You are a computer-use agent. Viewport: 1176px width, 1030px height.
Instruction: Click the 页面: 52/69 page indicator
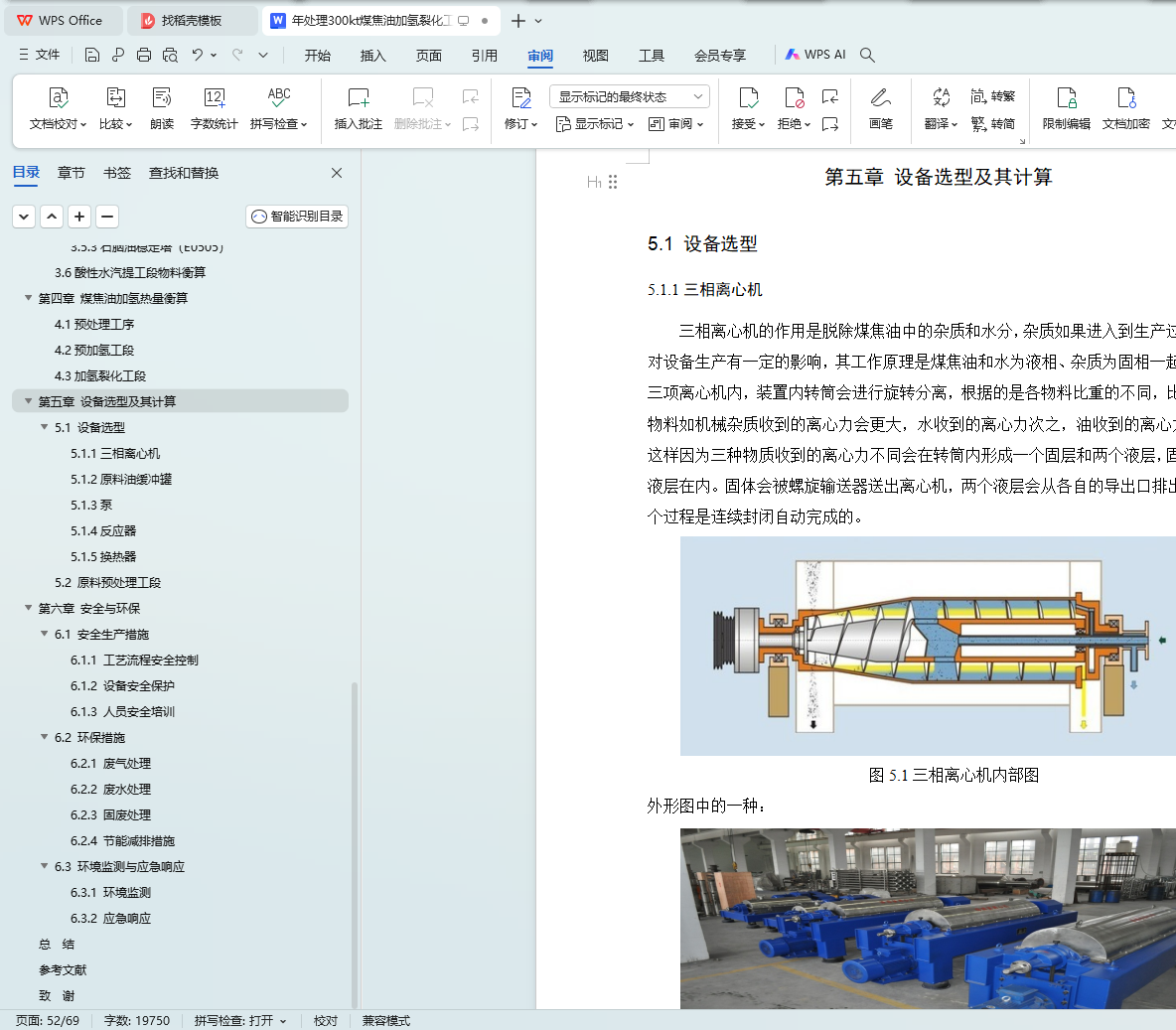48,1021
